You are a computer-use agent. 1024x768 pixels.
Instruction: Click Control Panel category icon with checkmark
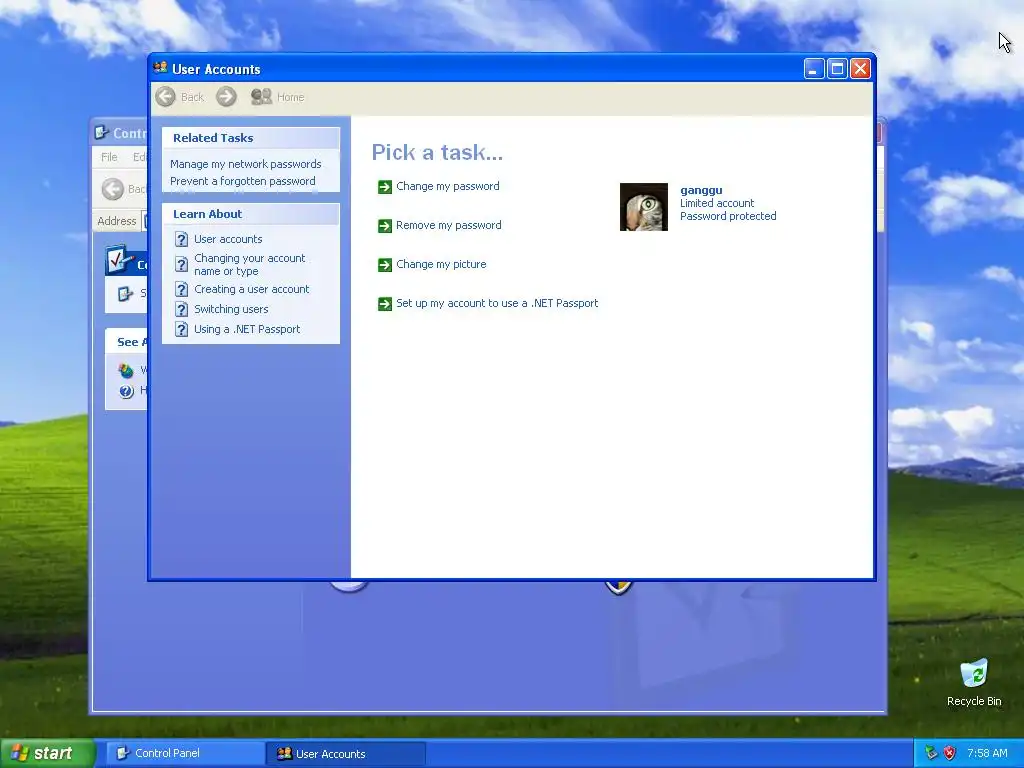click(x=119, y=260)
